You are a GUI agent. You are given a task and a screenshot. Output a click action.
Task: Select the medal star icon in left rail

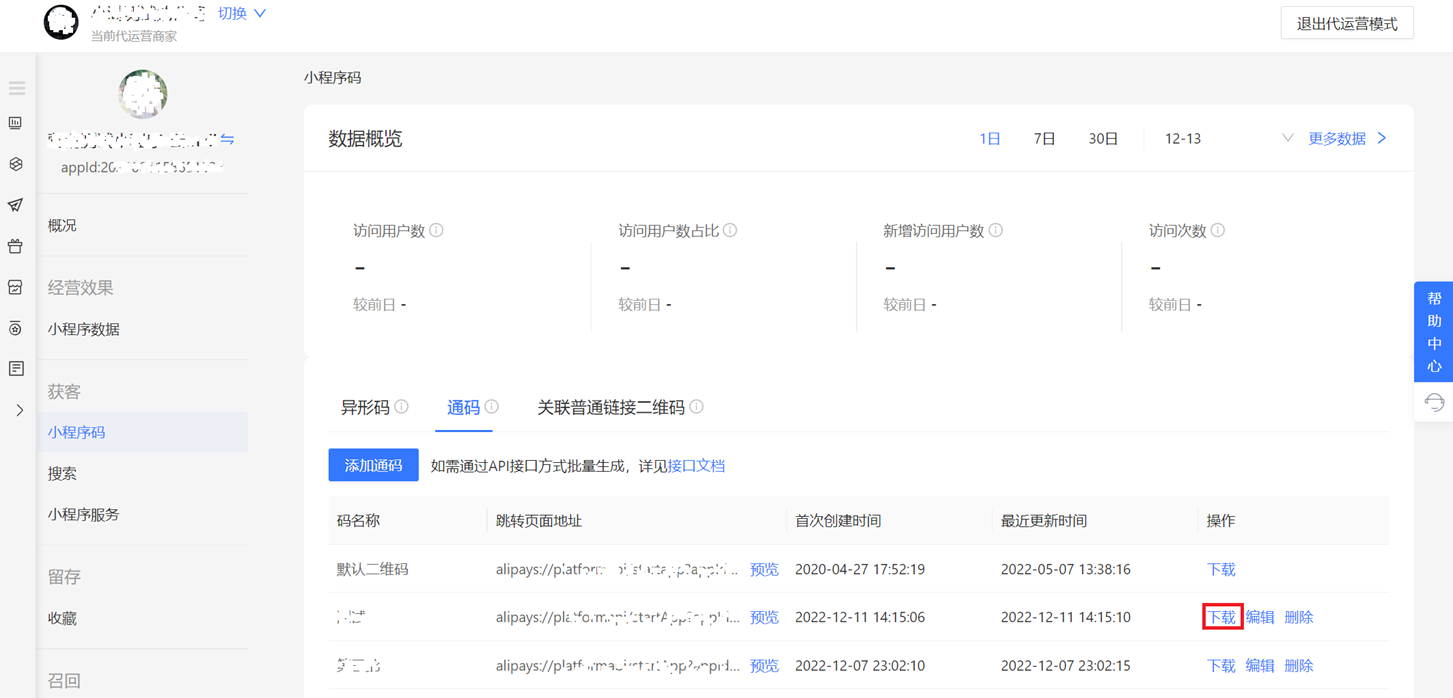(x=16, y=328)
